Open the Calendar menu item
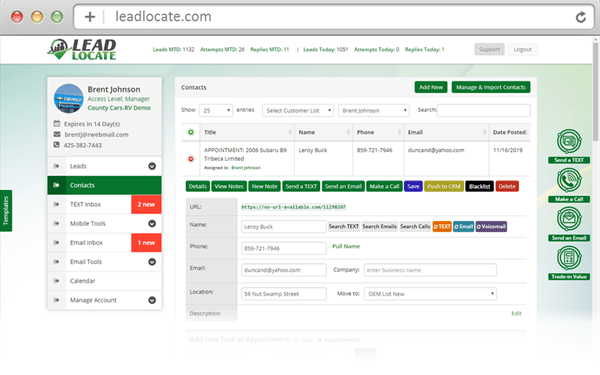Image resolution: width=600 pixels, height=375 pixels. pyautogui.click(x=104, y=281)
